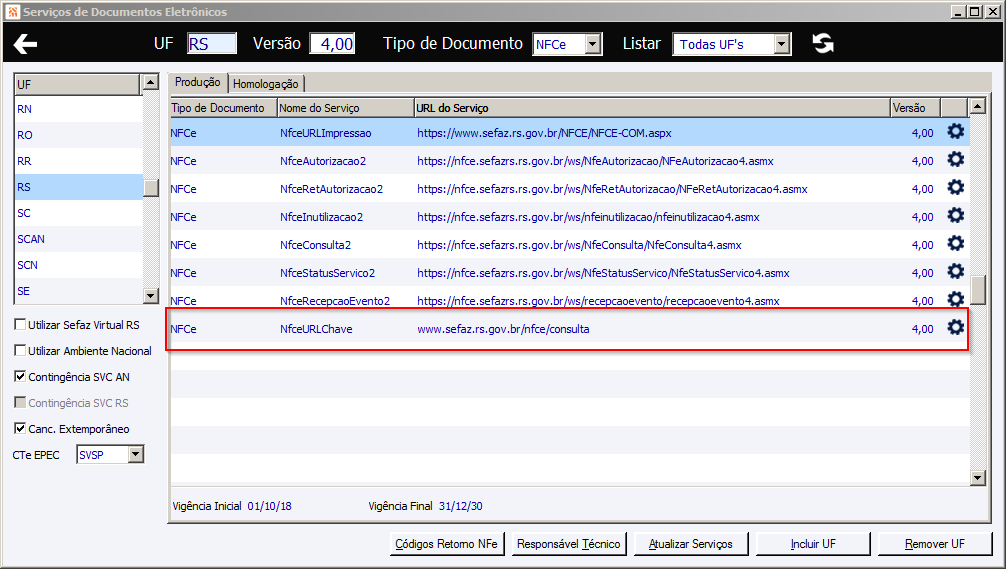Switch to the Homologação tab
The image size is (1006, 569).
(x=266, y=83)
